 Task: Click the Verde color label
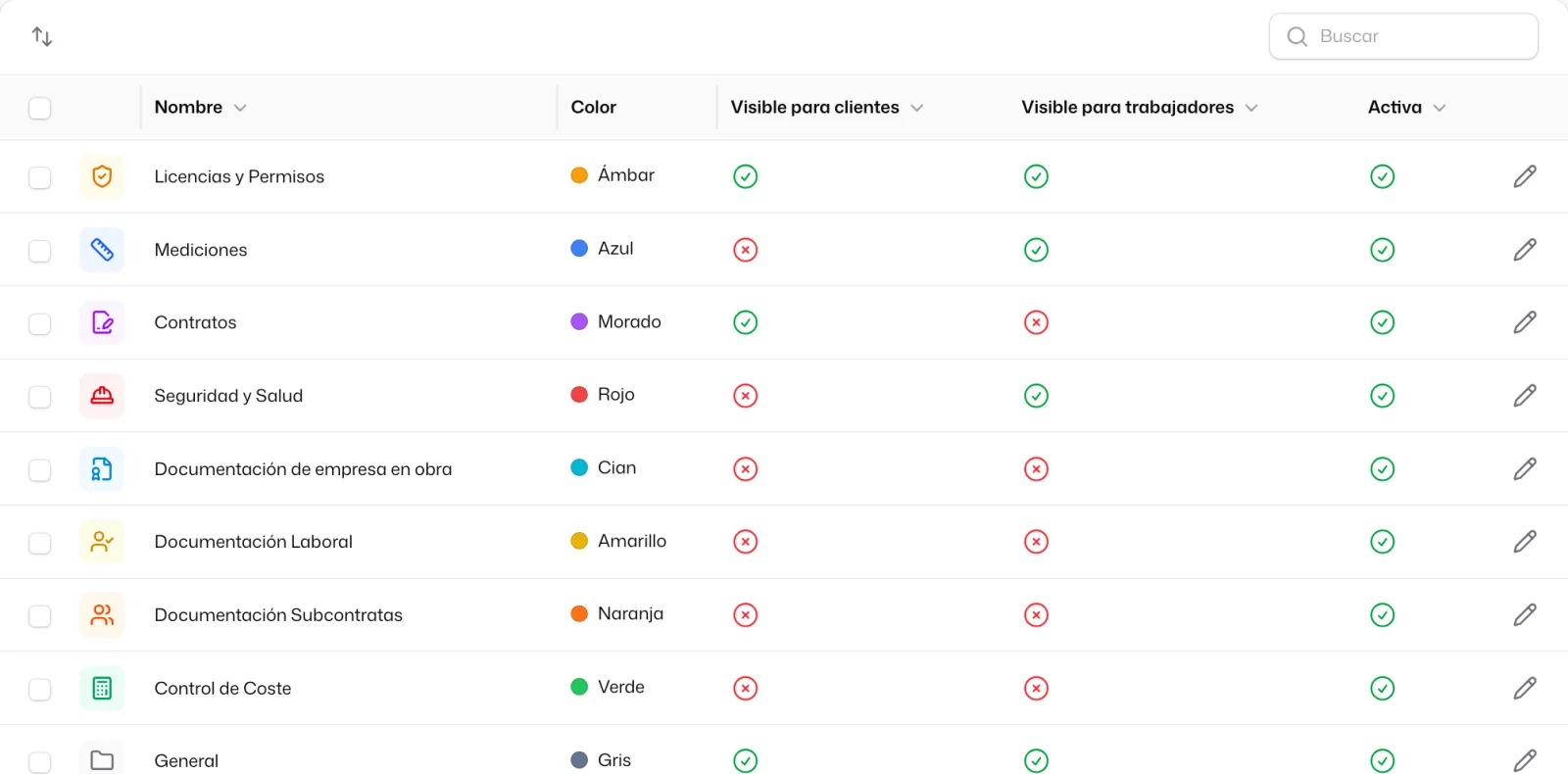tap(621, 687)
